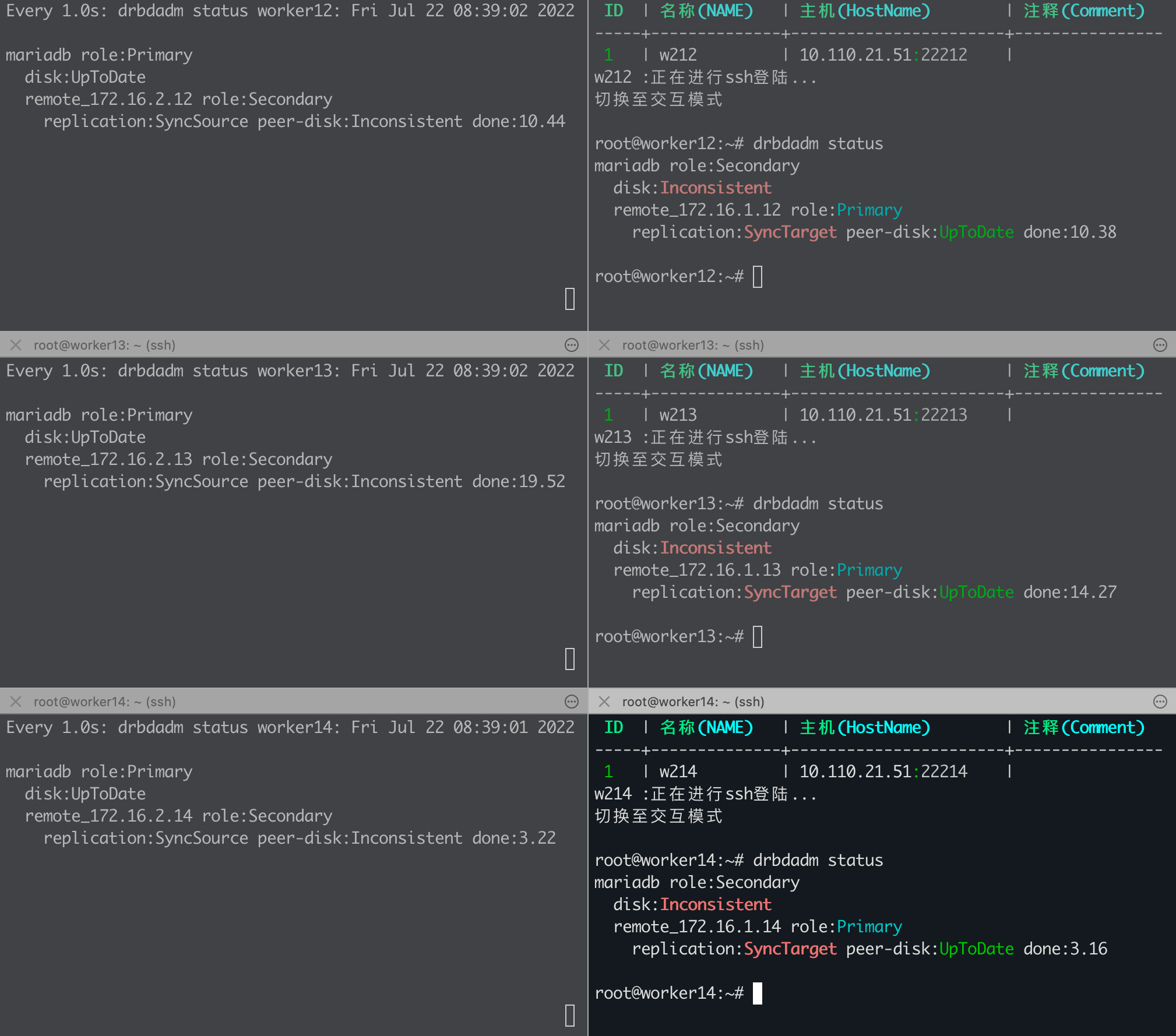
Task: Close the left root@worker14 pane
Action: click(16, 702)
